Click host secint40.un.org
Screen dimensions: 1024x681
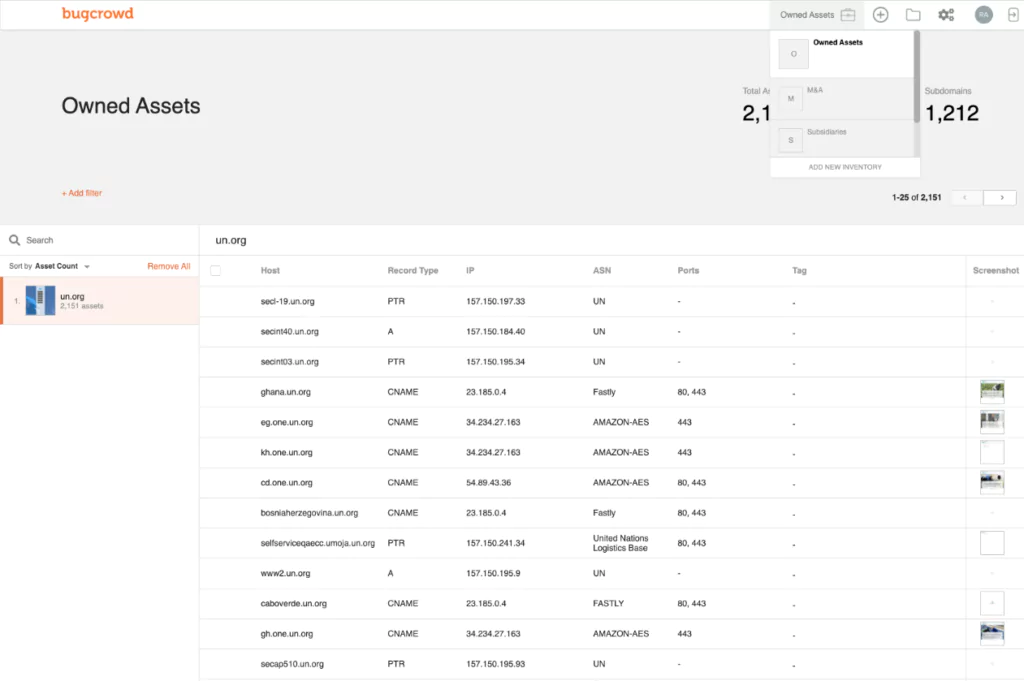coord(289,332)
